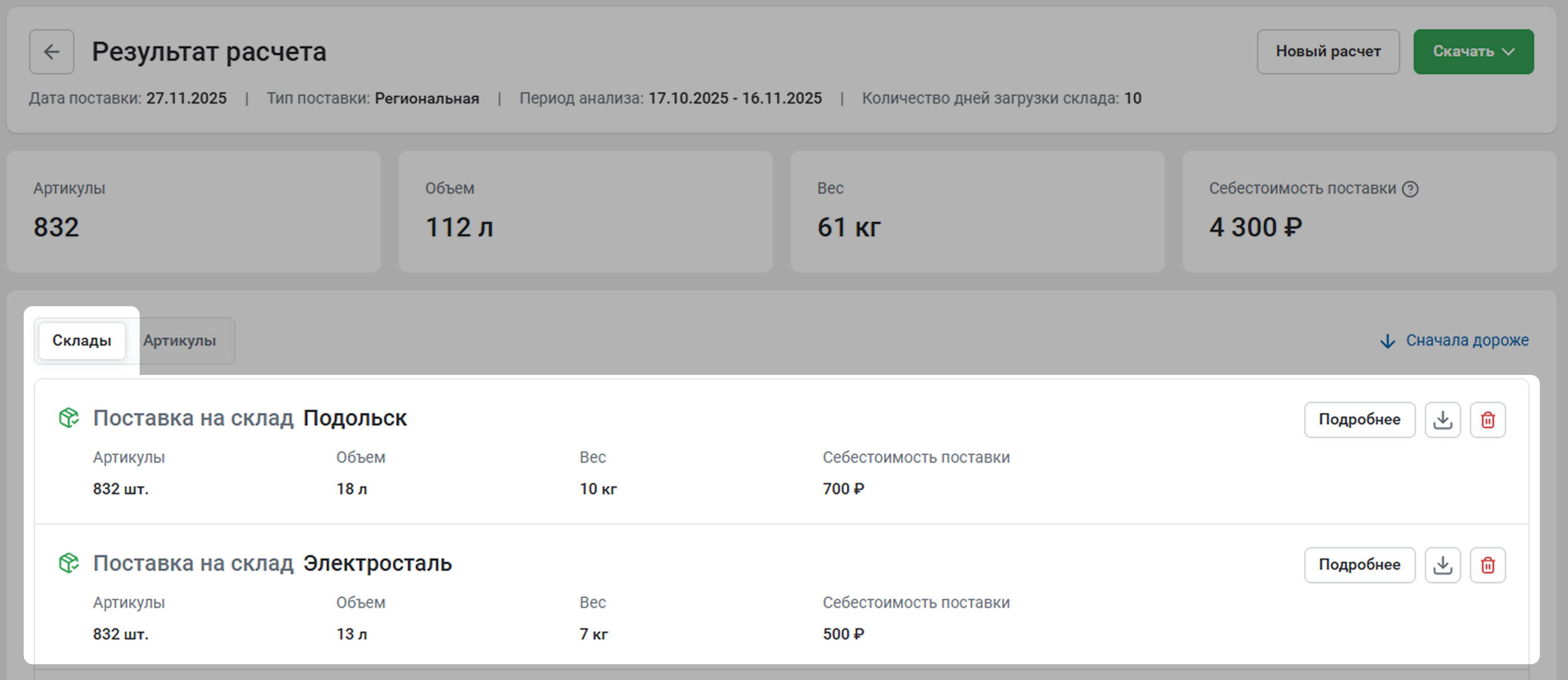Click the sort arrow icon near Сначала дороже
Screen dimensions: 1568x680
tap(1387, 341)
